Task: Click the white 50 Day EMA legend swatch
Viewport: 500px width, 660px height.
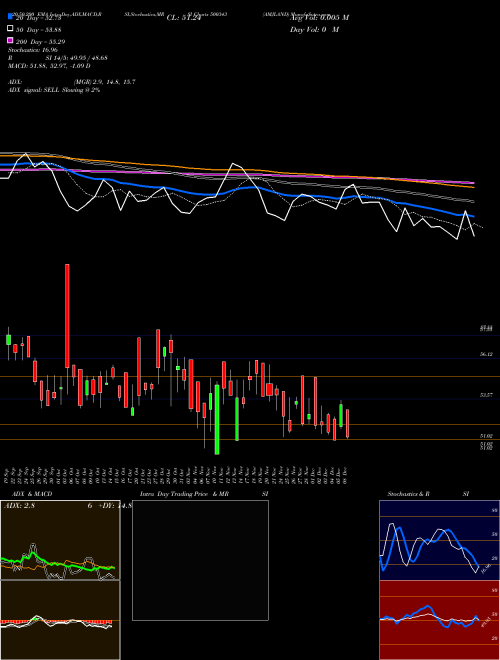Action: pos(10,29)
